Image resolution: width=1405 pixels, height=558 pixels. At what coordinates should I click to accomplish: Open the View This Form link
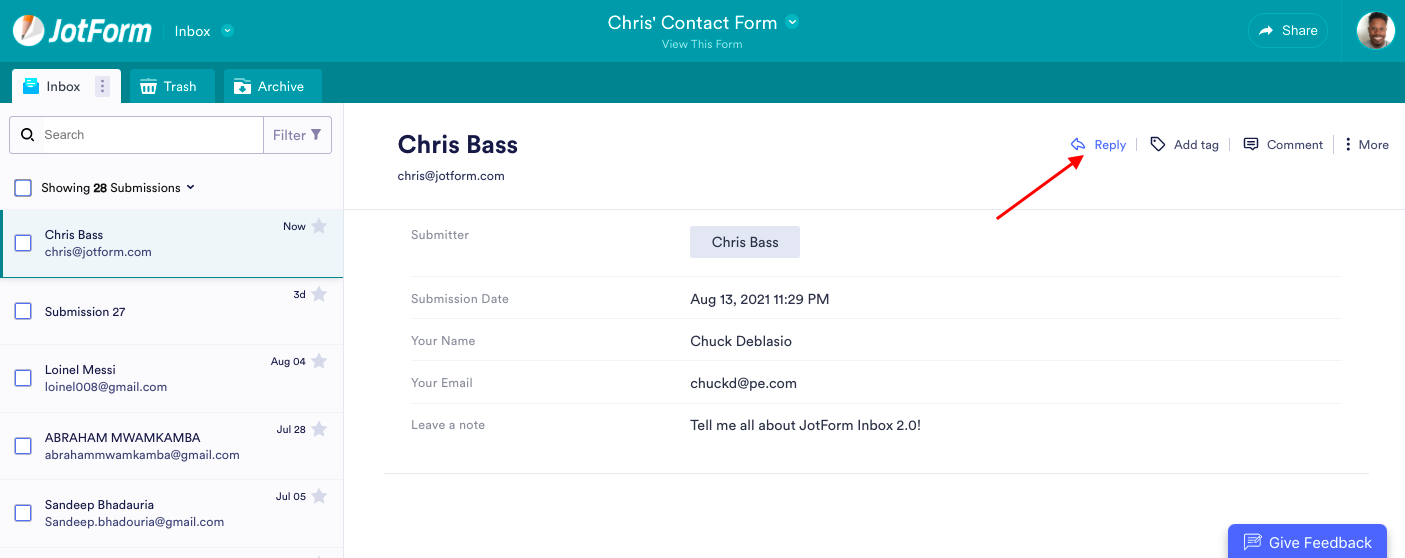click(x=702, y=44)
